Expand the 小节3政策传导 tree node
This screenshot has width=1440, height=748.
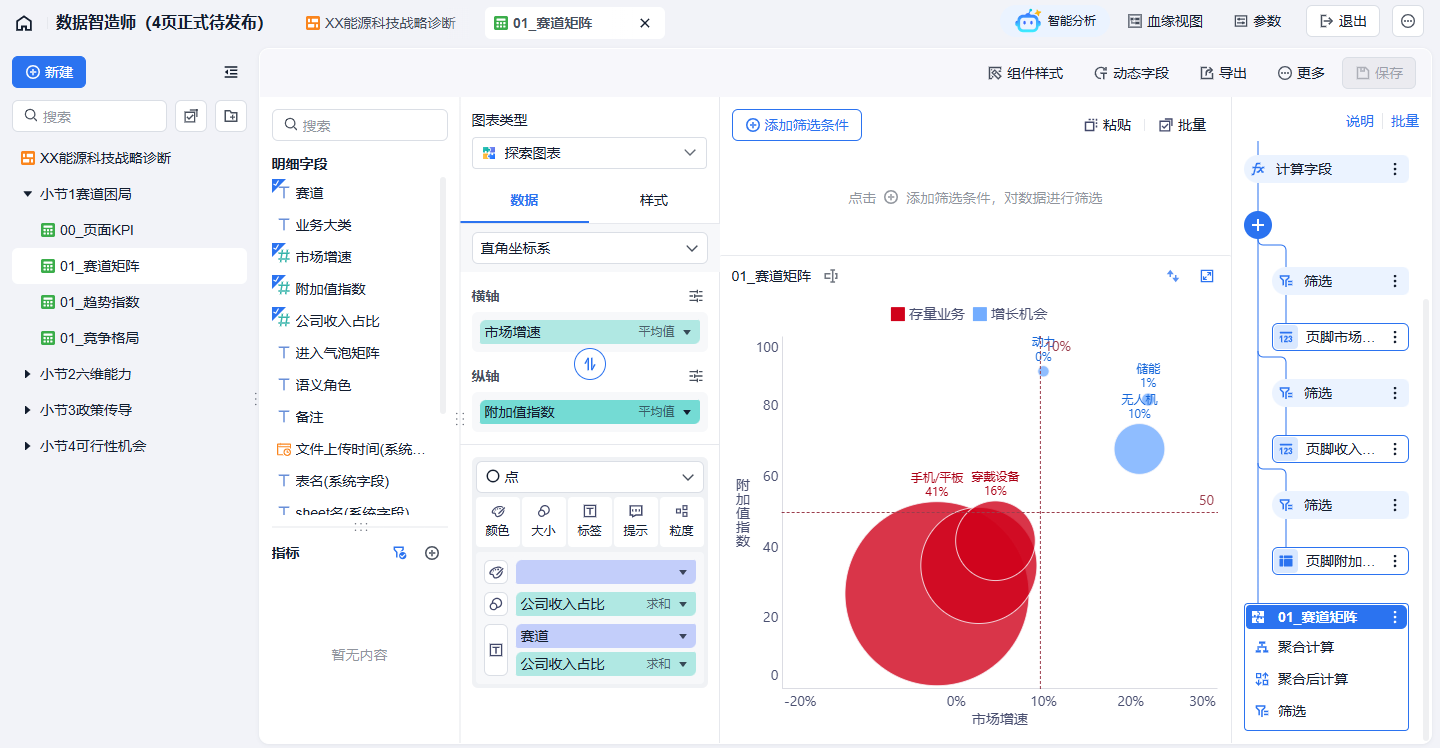click(x=28, y=410)
